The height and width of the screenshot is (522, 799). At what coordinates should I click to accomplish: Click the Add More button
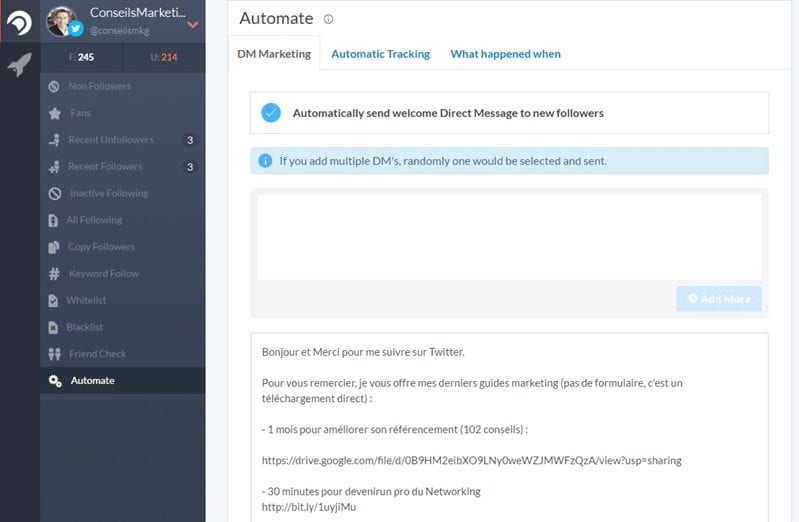[x=719, y=299]
